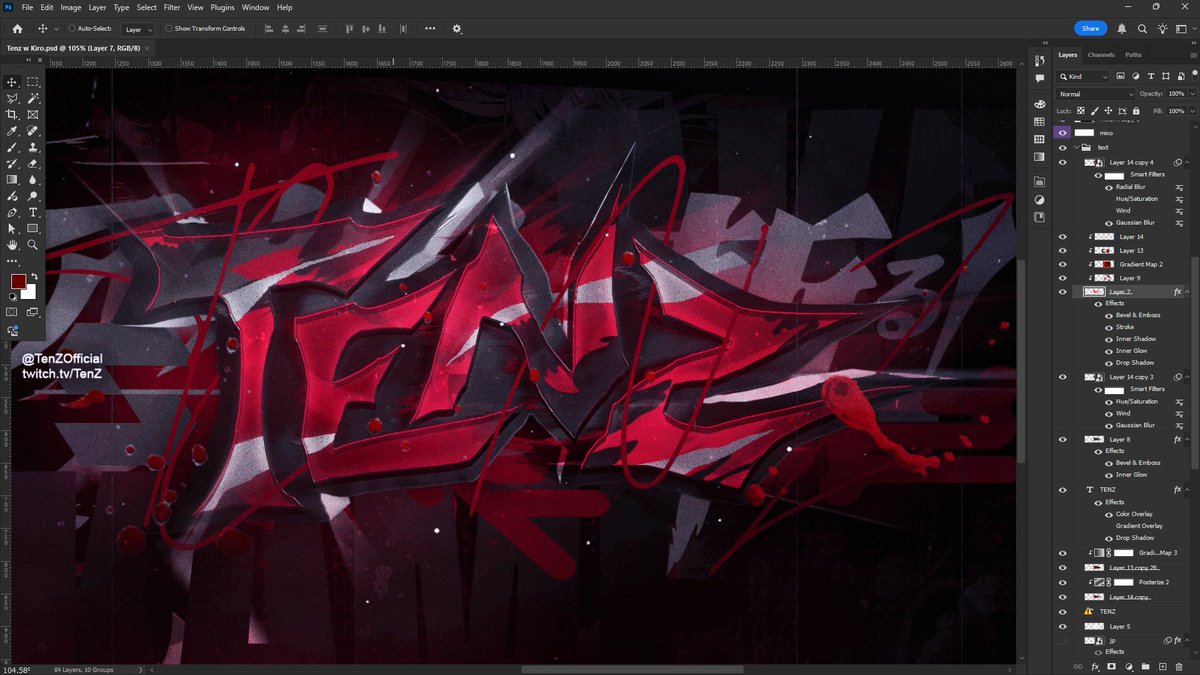Screen dimensions: 1200x675
Task: Select the Pen tool
Action: pos(12,212)
